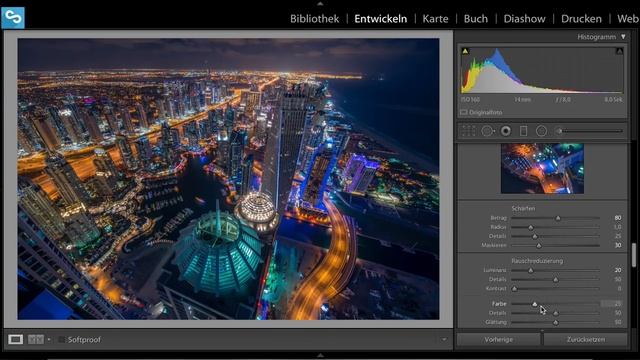Switch to Loupe view mode

click(16, 339)
